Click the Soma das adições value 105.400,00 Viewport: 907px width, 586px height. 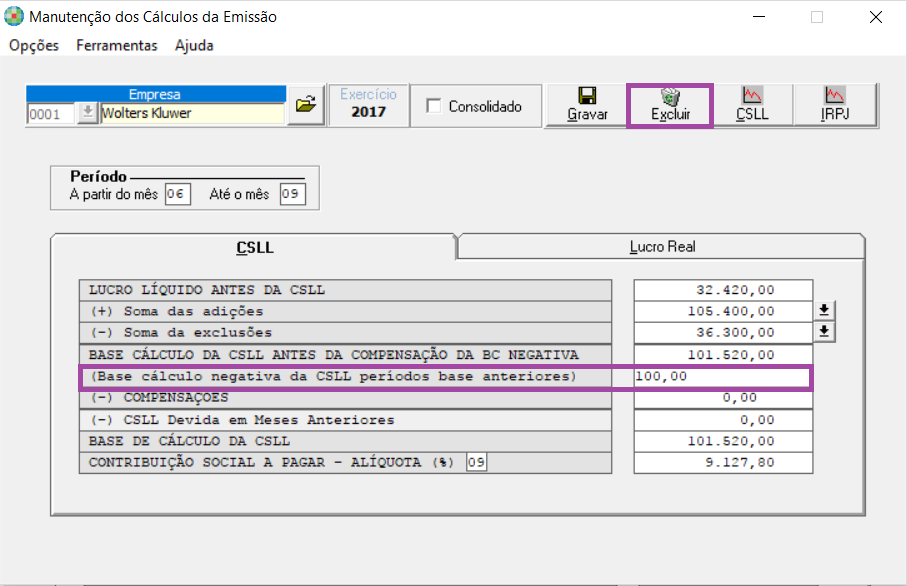click(x=723, y=311)
